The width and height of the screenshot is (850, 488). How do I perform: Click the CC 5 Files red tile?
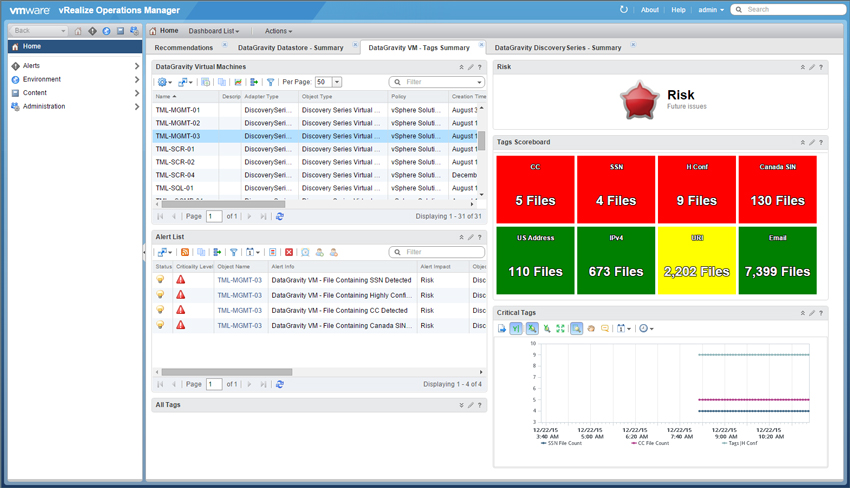click(x=535, y=189)
